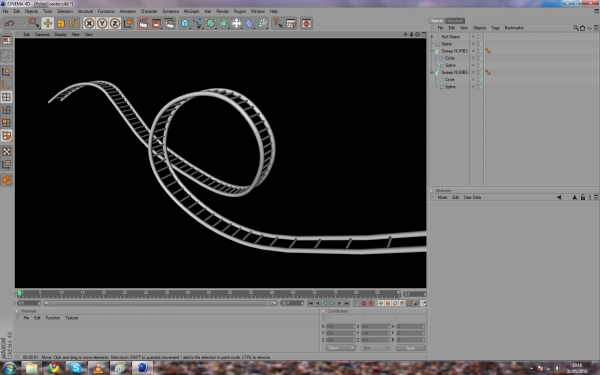Click the green timeline playhead marker
The width and height of the screenshot is (600, 375).
[x=20, y=293]
